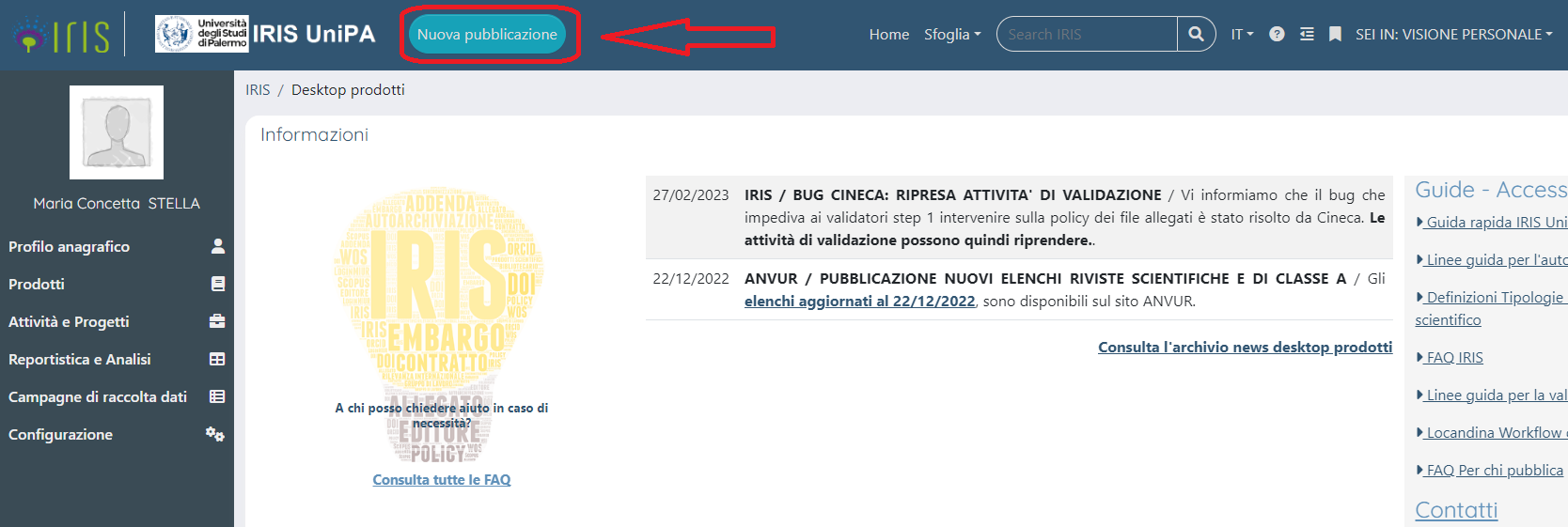Click the Reportistica e Analisi table icon
The image size is (1568, 527).
click(217, 359)
